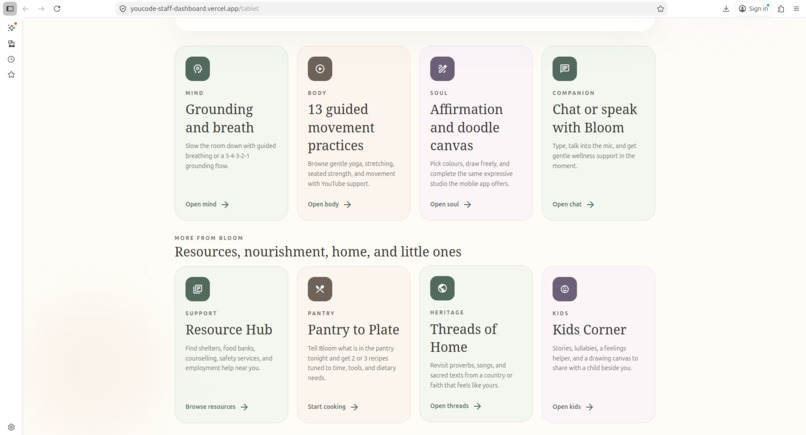The image size is (806, 435).
Task: Open the browser downloads icon
Action: pos(726,9)
